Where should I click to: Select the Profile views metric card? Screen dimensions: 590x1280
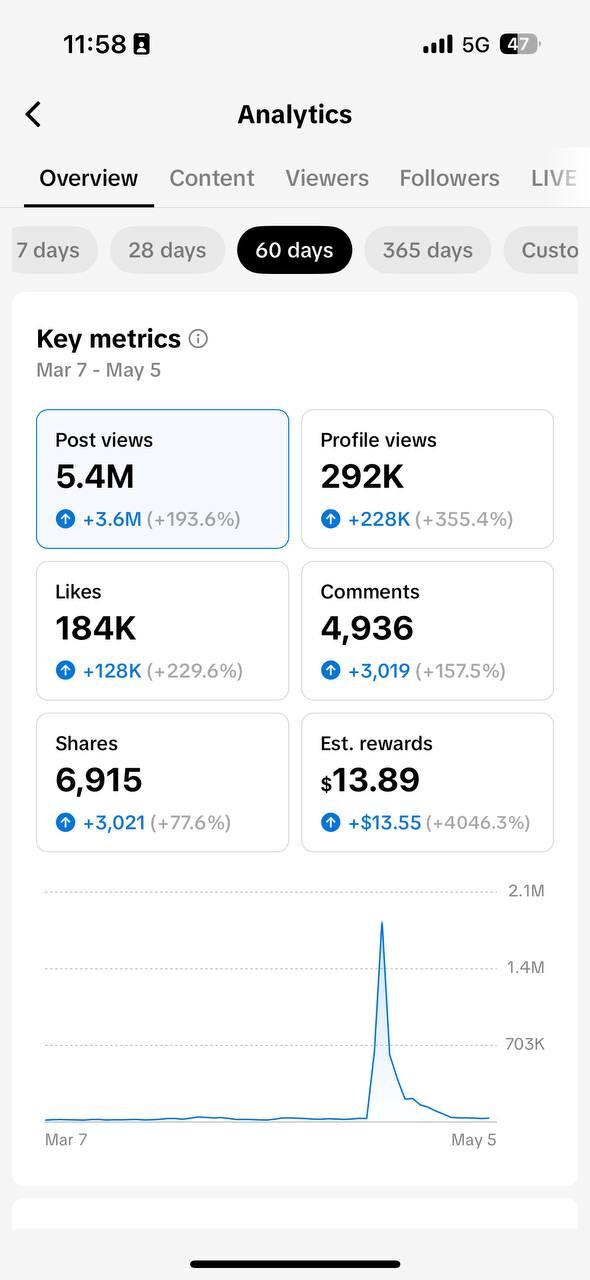(x=427, y=479)
